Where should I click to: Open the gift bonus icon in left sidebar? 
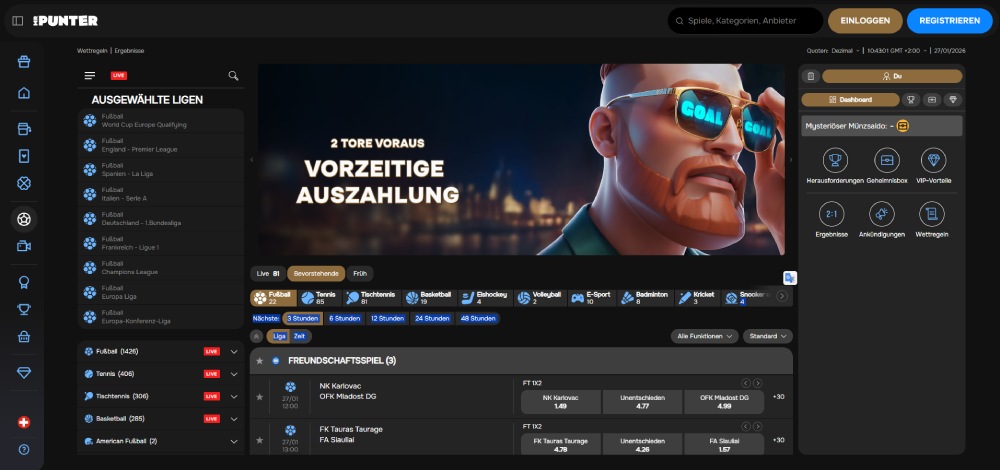click(24, 62)
